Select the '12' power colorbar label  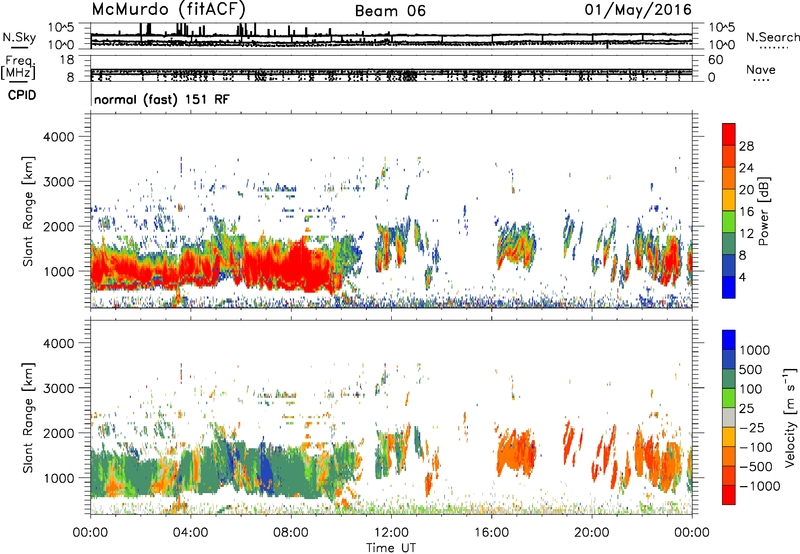pyautogui.click(x=746, y=234)
